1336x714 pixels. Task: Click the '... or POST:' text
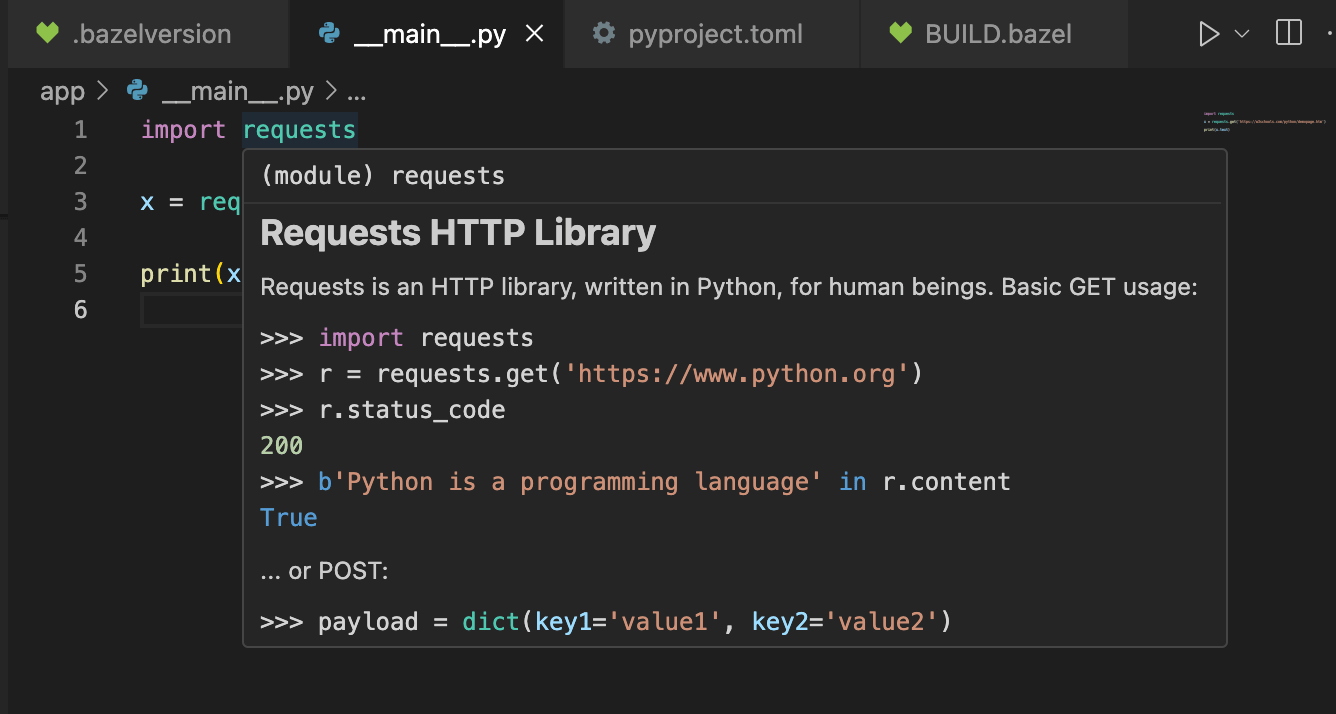pos(324,572)
